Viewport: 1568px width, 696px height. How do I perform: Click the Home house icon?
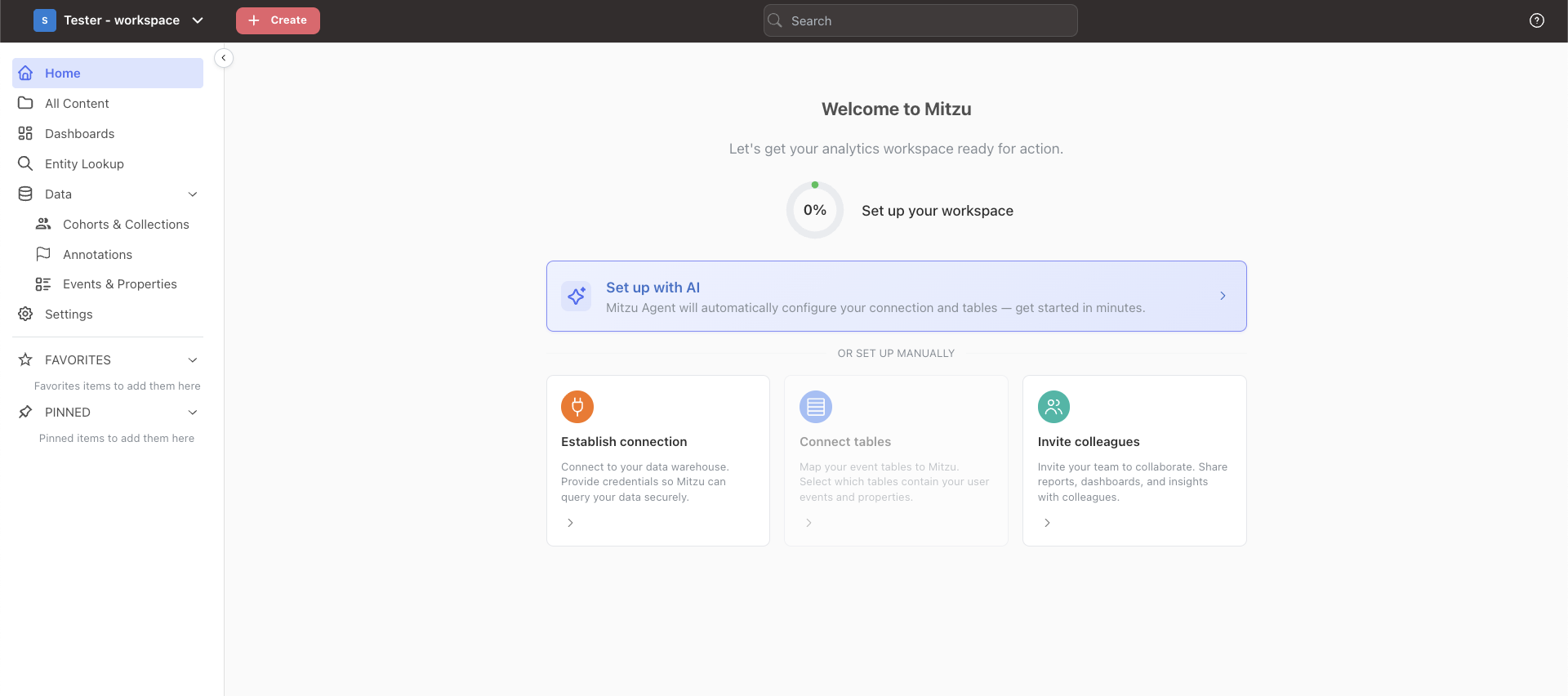coord(25,73)
